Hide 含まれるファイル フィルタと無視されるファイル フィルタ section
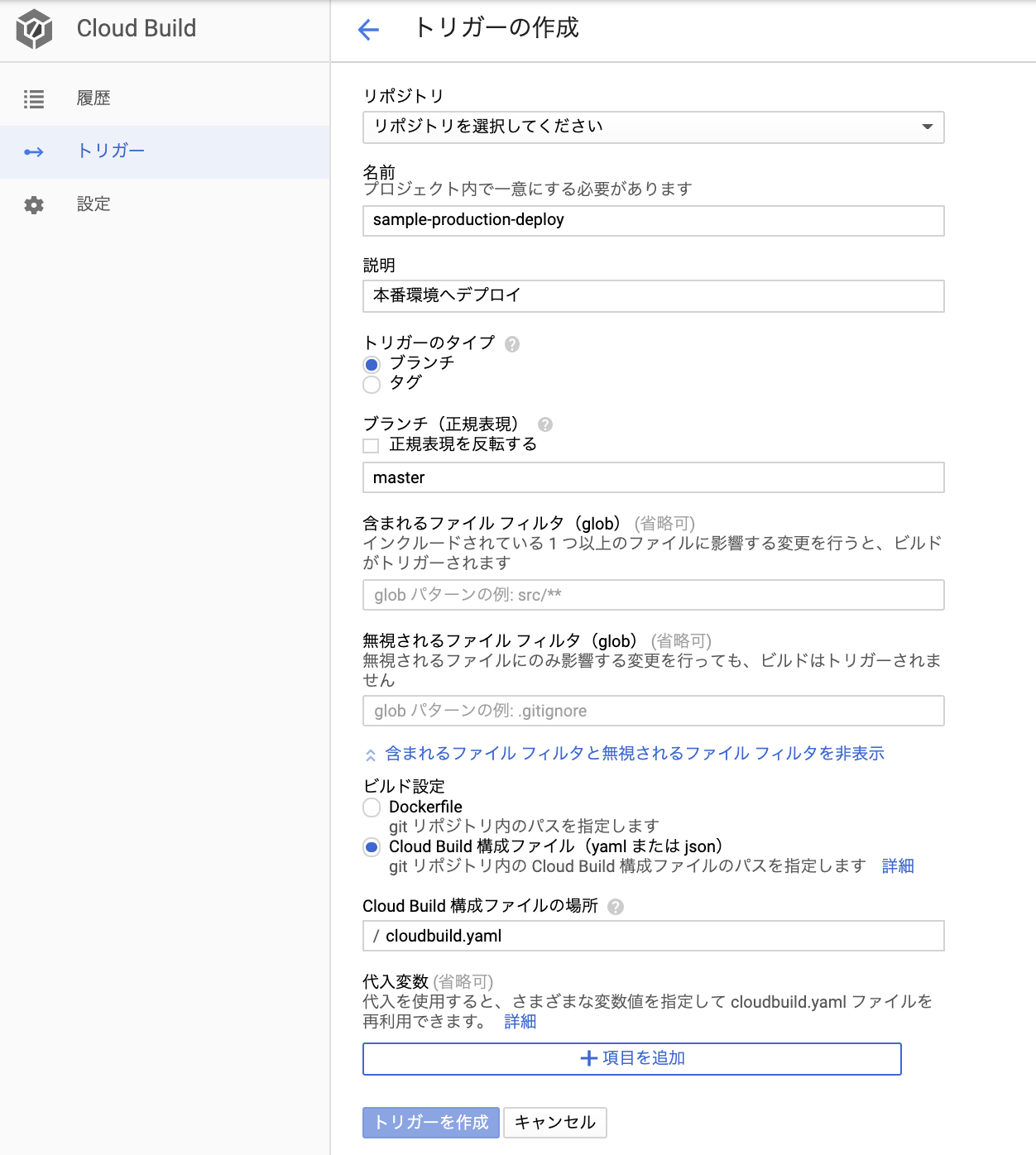The image size is (1036, 1155). coord(635,754)
